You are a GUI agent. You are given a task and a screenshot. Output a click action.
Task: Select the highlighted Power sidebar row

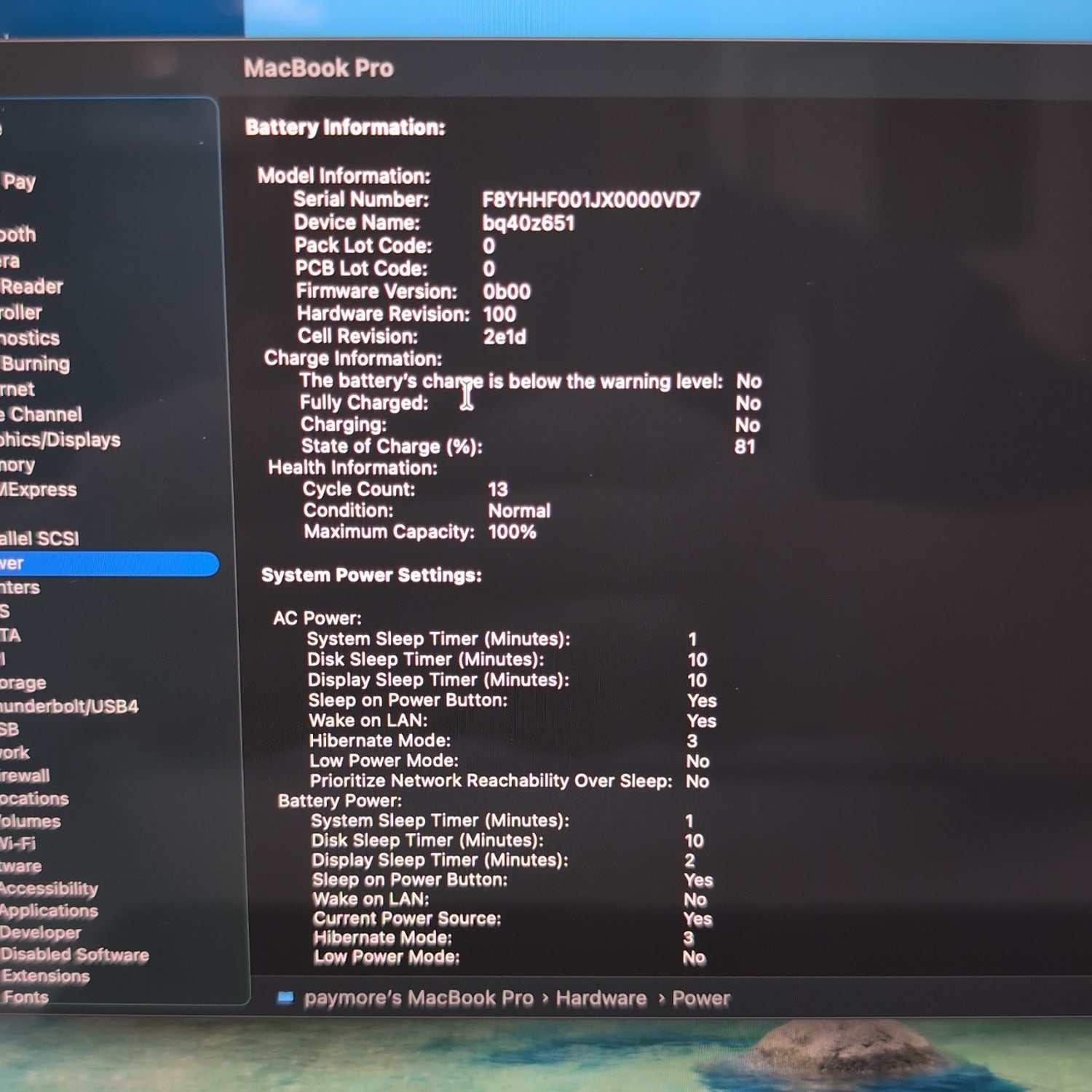(x=109, y=564)
